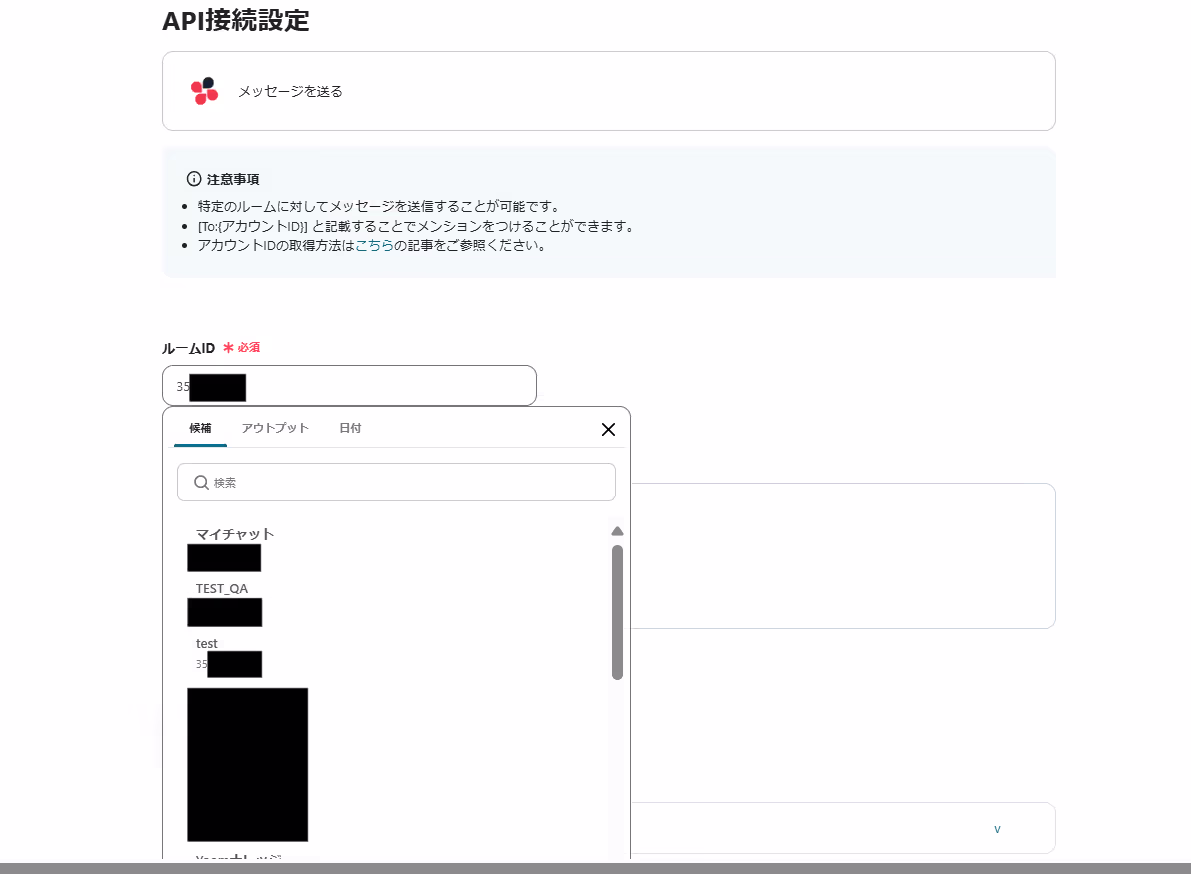Close the candidates popup with the X
The image size is (1191, 874).
point(608,430)
